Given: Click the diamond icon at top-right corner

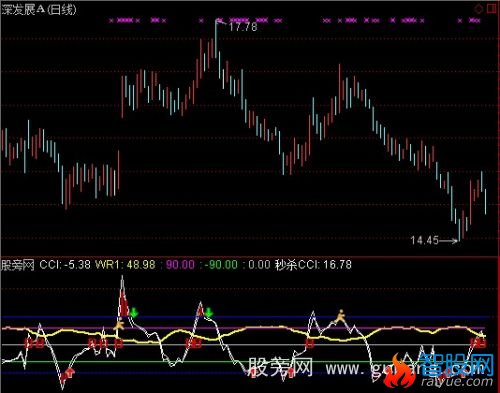Looking at the screenshot, I should 479,9.
